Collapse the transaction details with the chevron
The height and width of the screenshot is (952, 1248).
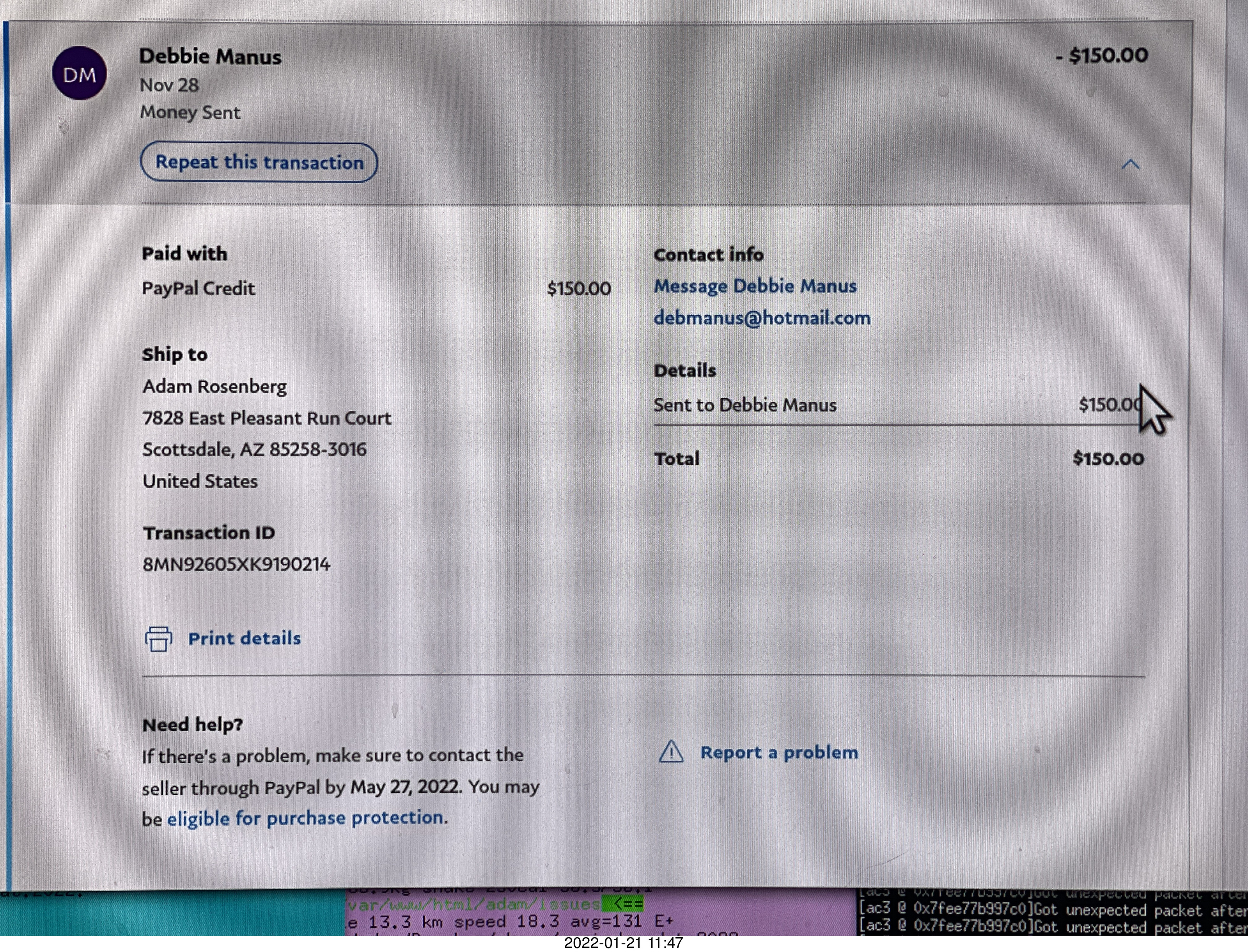tap(1130, 165)
